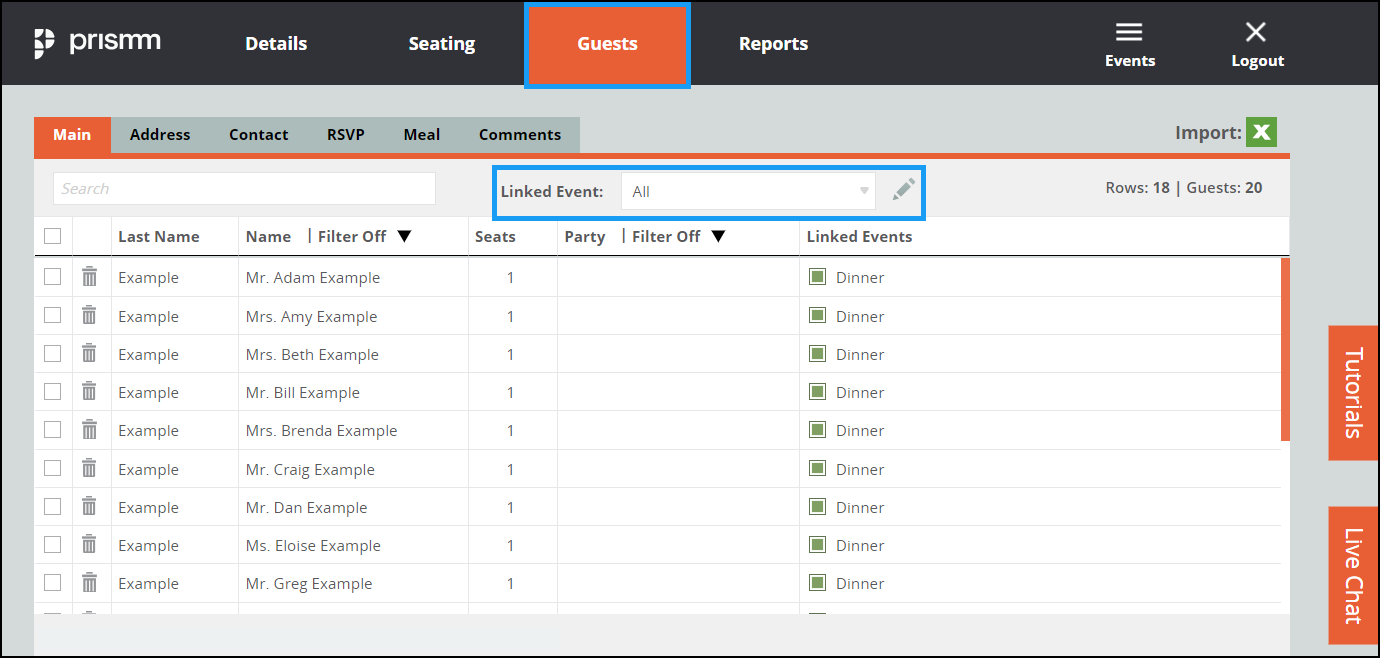Expand the Name column filter arrow
Screen dimensions: 1380x658
click(404, 237)
